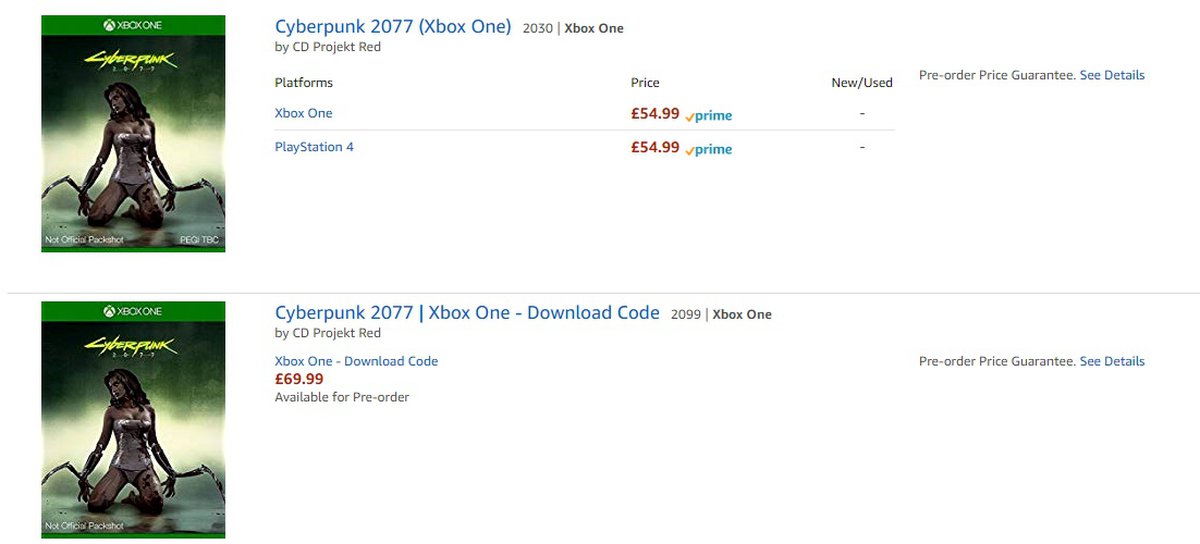Click the £54.99 price in the Xbox One row
Screen dimensions: 1200x544
[x=655, y=114]
